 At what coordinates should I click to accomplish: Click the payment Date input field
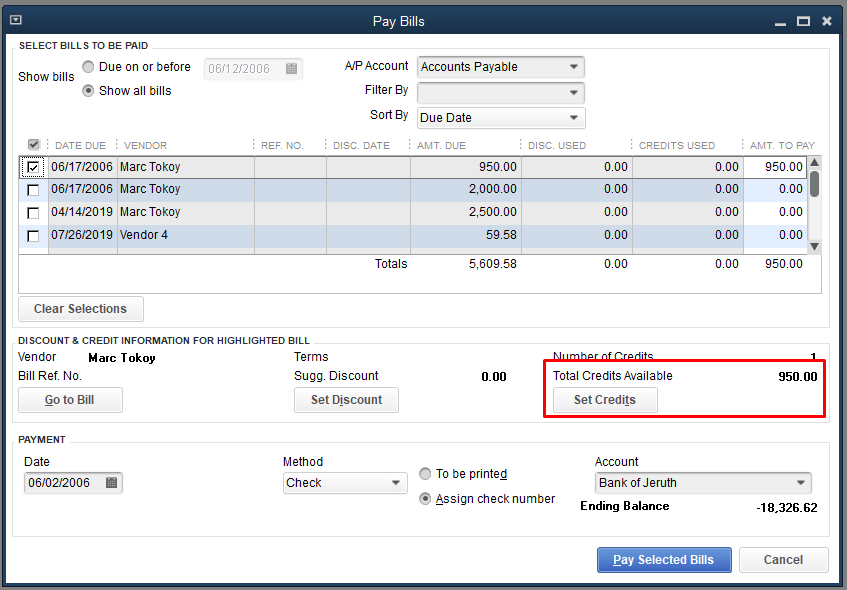(62, 483)
